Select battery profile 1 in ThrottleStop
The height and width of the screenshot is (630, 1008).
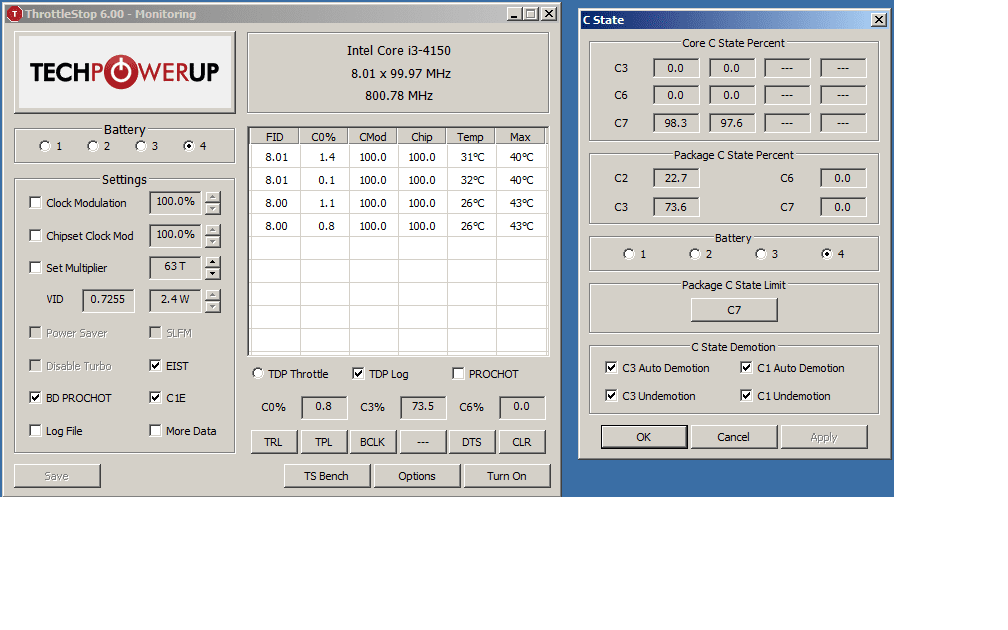point(44,146)
